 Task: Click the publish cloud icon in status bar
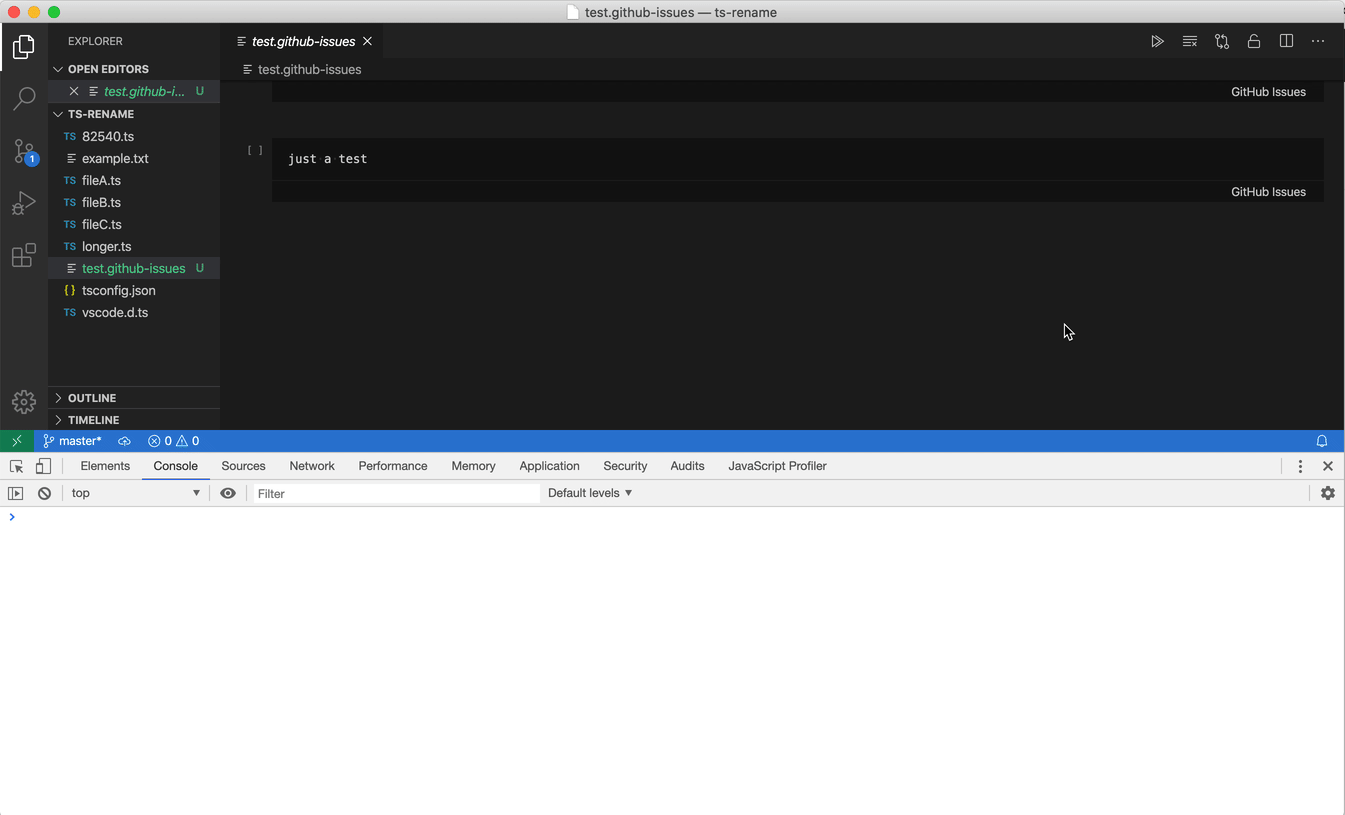click(124, 441)
